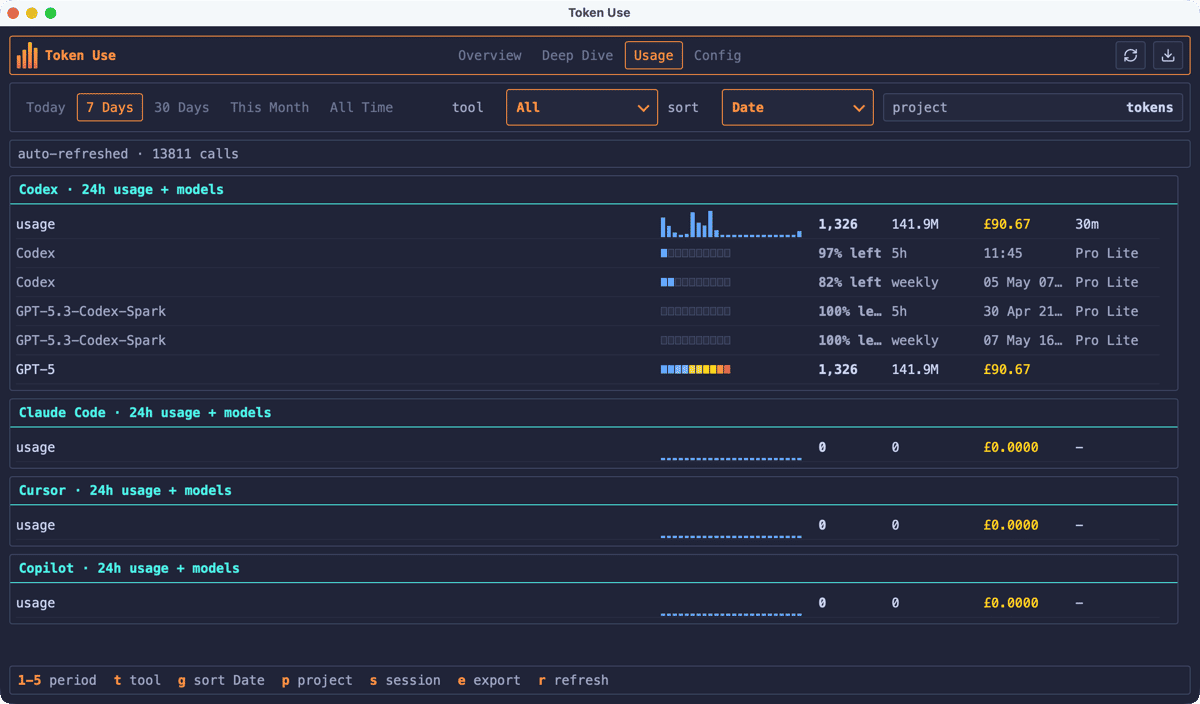Click the 05 May 07 reset date
This screenshot has width=1200, height=704.
[x=1023, y=282]
